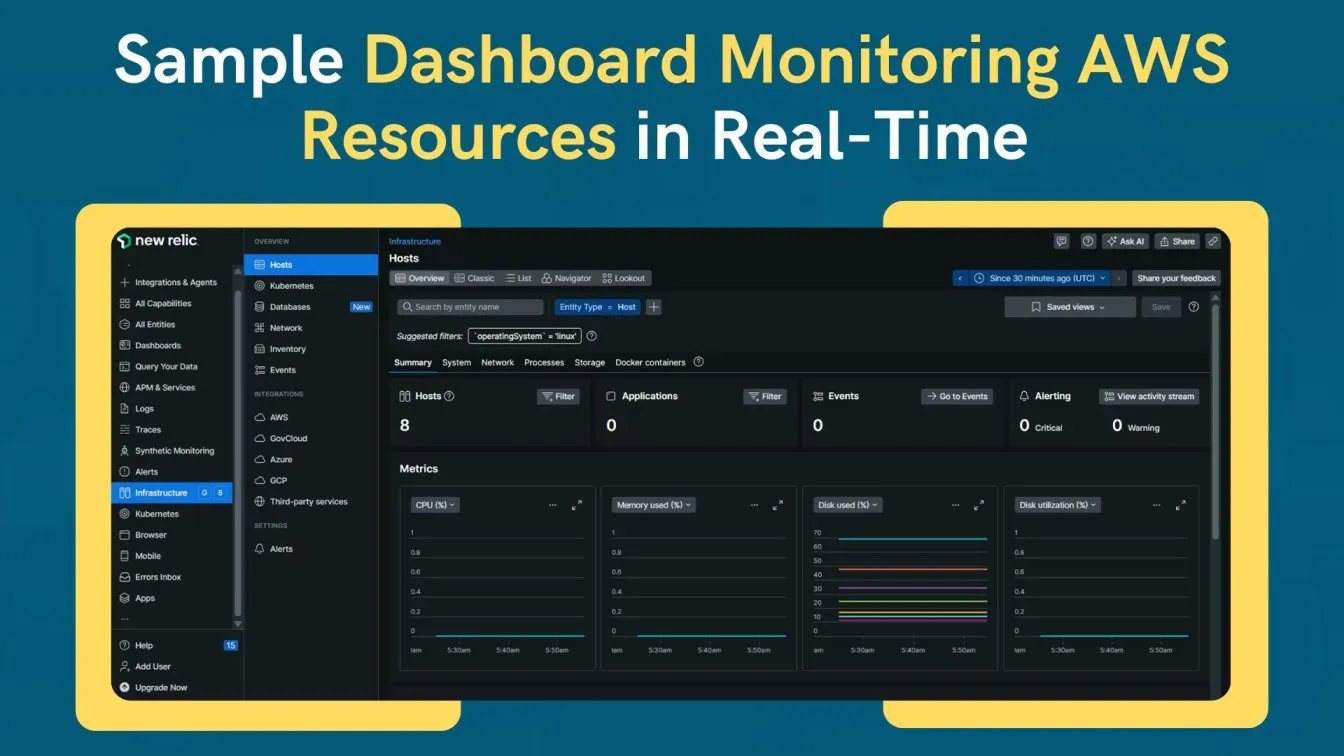Open the CPU (%) metric dropdown
This screenshot has height=756, width=1344.
[435, 505]
